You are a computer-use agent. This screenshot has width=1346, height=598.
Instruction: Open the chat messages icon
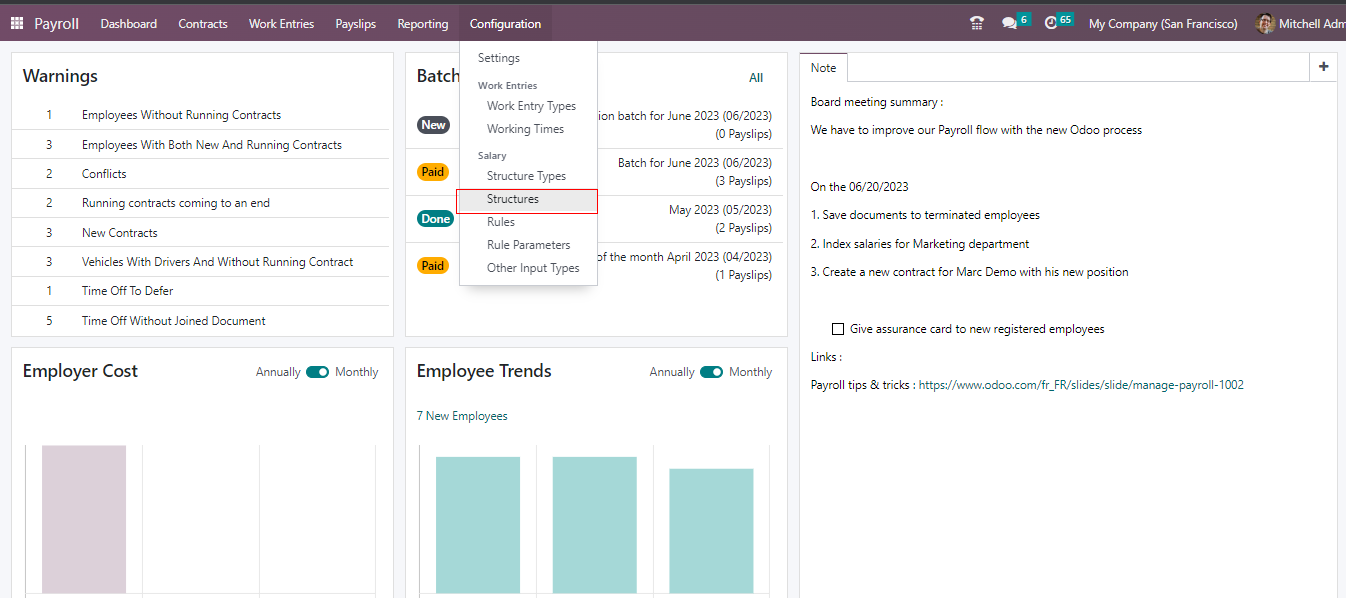coord(1010,23)
